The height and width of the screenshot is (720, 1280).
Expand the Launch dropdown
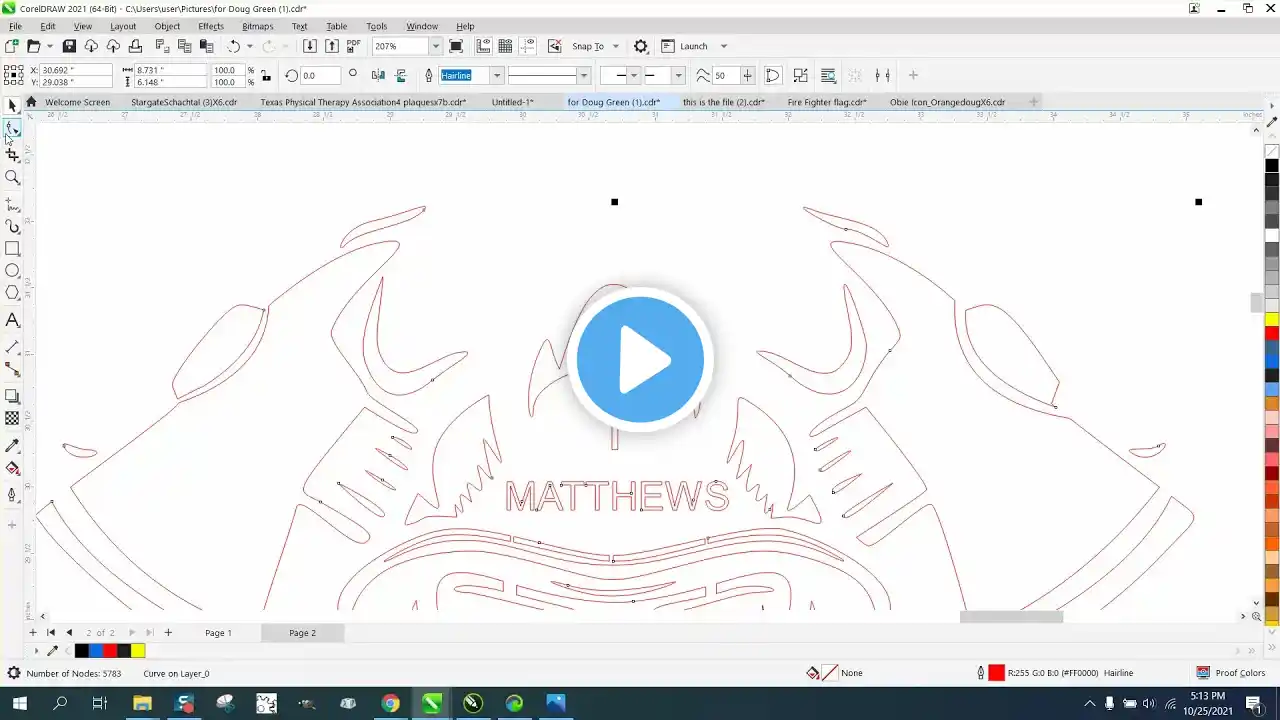click(724, 46)
